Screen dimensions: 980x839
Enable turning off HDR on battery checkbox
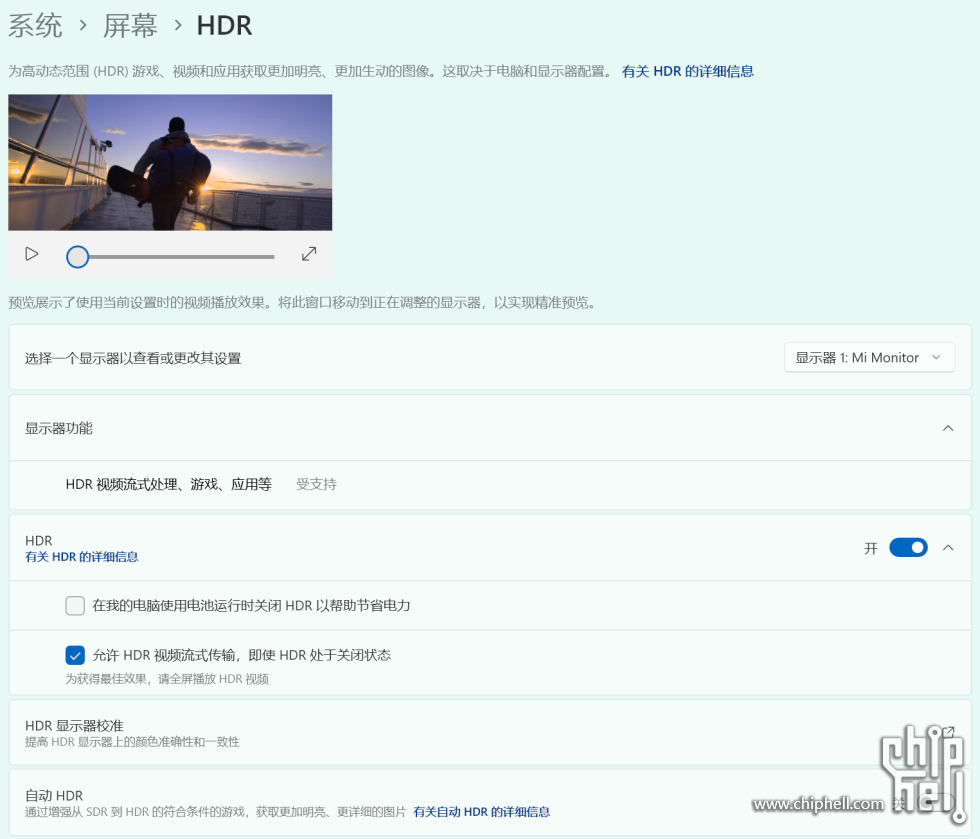pyautogui.click(x=75, y=605)
